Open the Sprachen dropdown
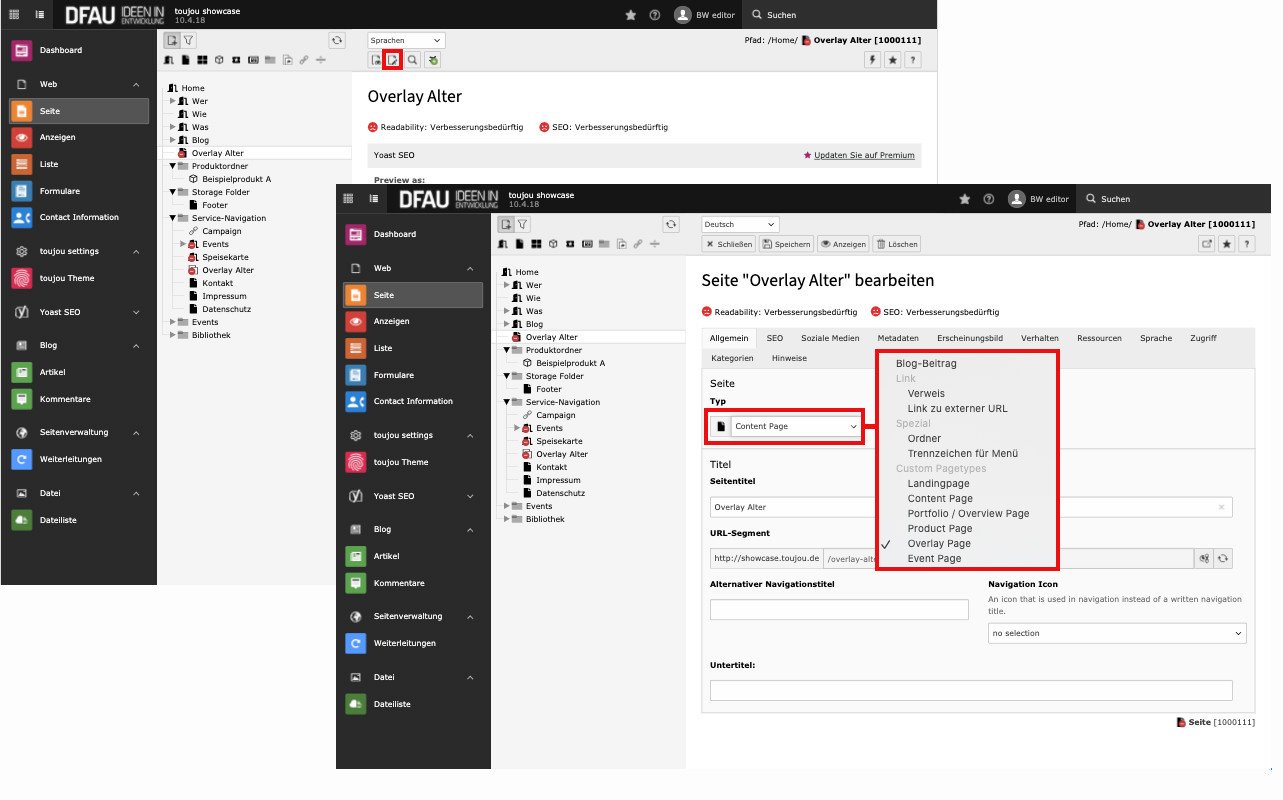This screenshot has width=1283, height=800. click(406, 40)
